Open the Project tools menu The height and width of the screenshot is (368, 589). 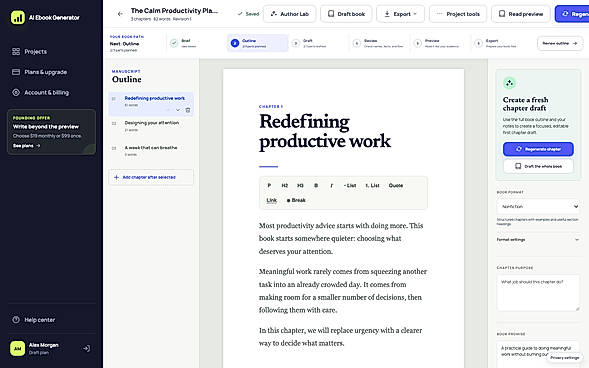(458, 14)
